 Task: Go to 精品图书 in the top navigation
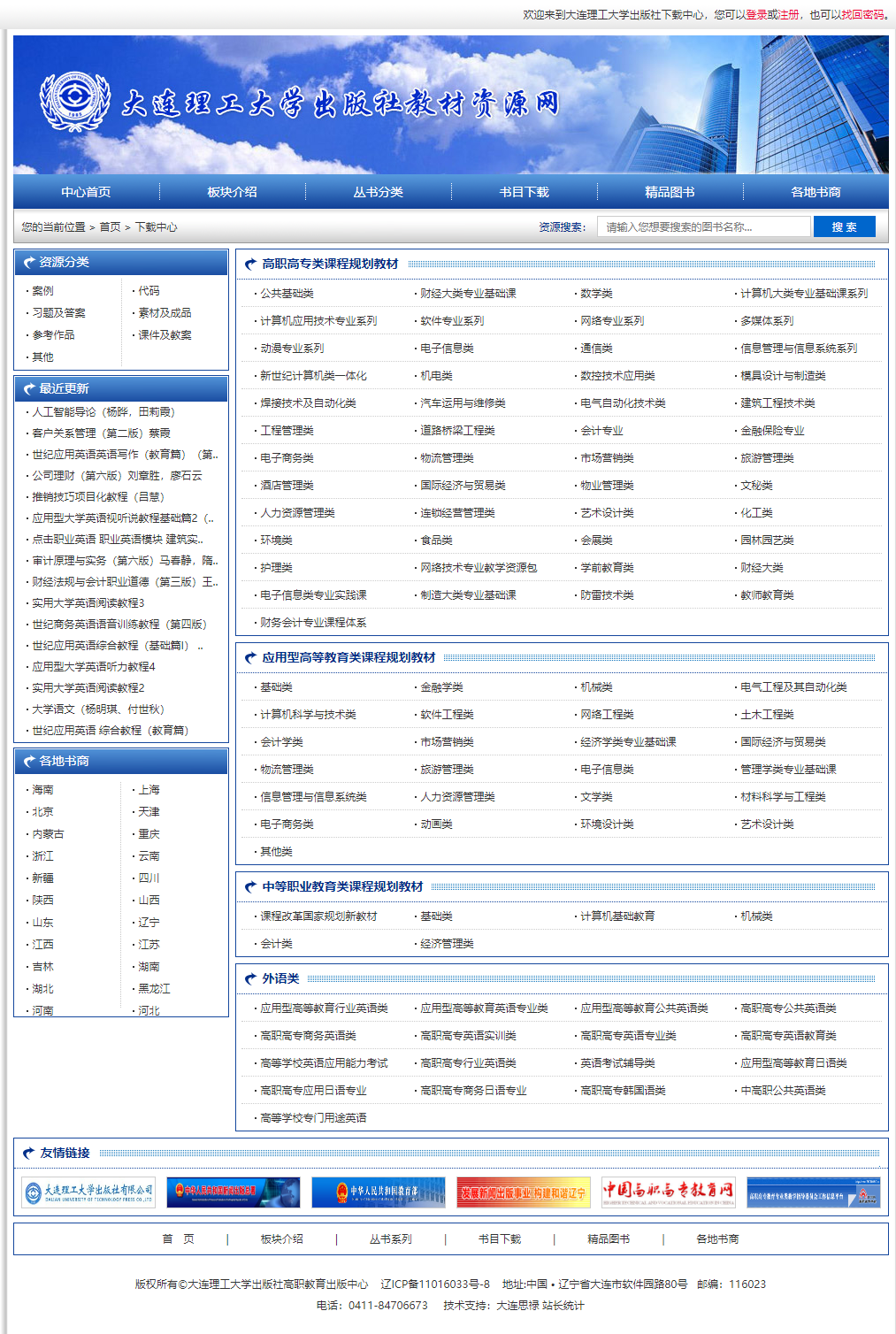point(670,192)
